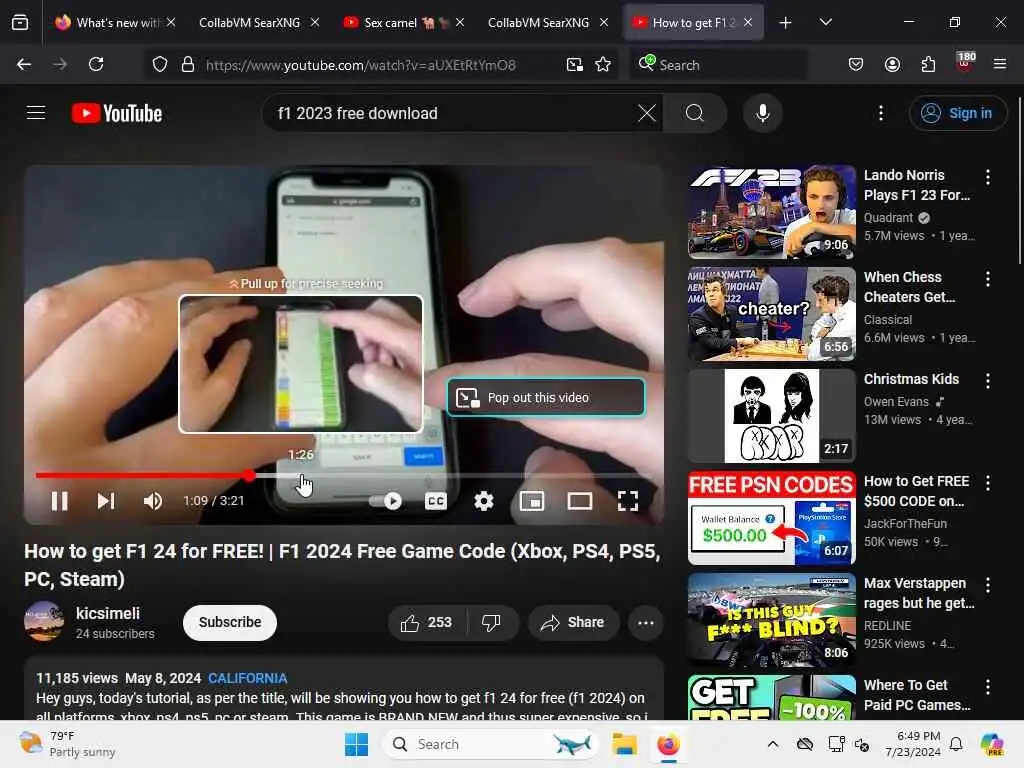
Task: Open a new browser tab
Action: pyautogui.click(x=785, y=22)
